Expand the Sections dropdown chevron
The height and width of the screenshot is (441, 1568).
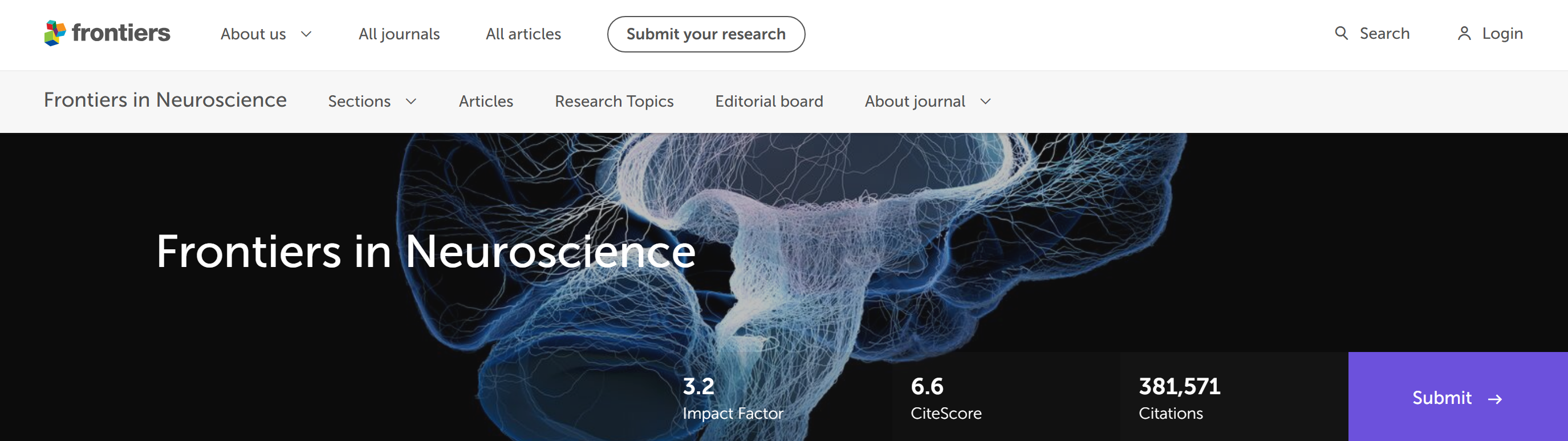click(411, 101)
